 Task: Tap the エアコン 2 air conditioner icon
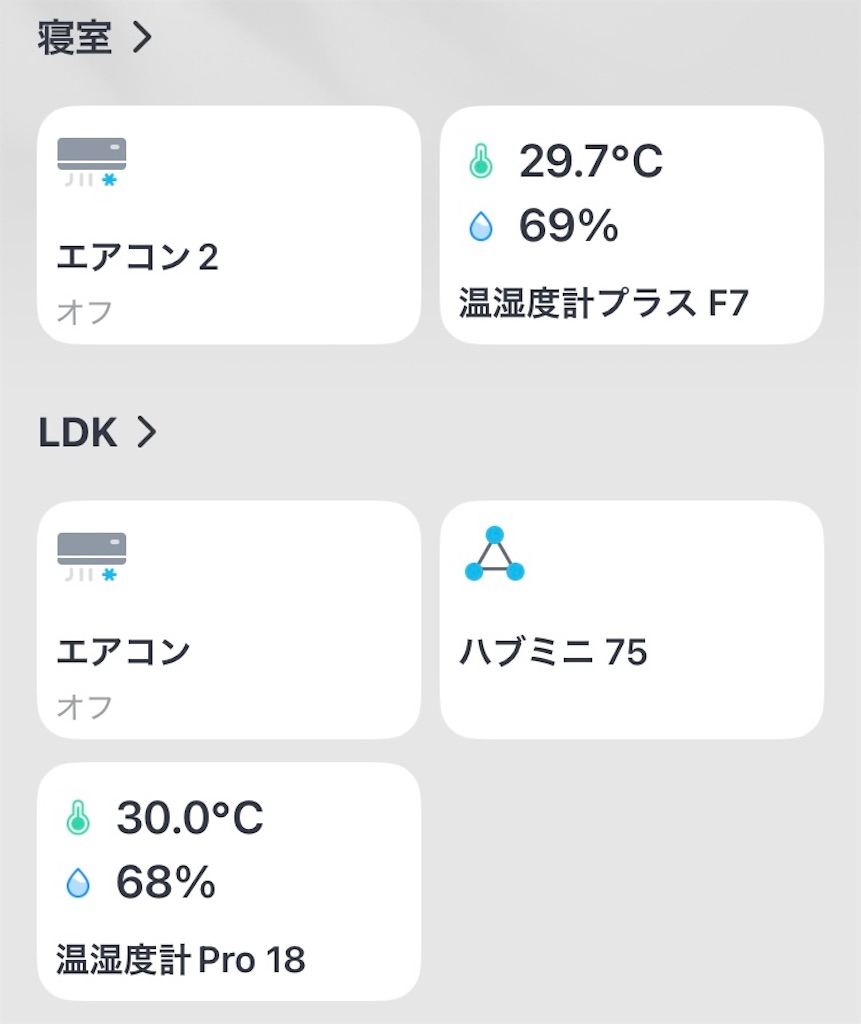click(x=91, y=162)
